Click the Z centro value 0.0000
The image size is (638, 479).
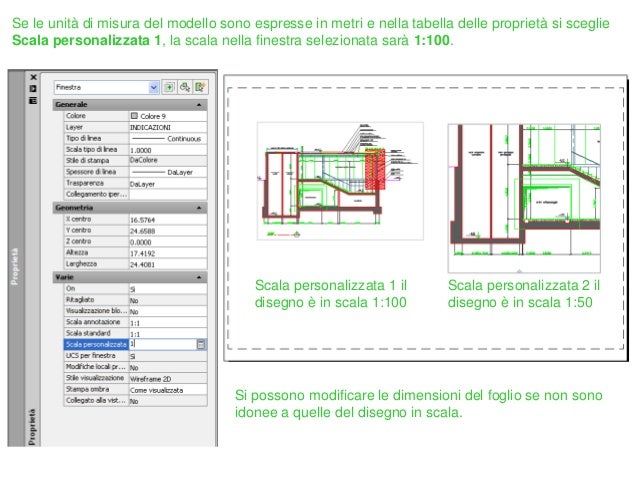pyautogui.click(x=168, y=242)
